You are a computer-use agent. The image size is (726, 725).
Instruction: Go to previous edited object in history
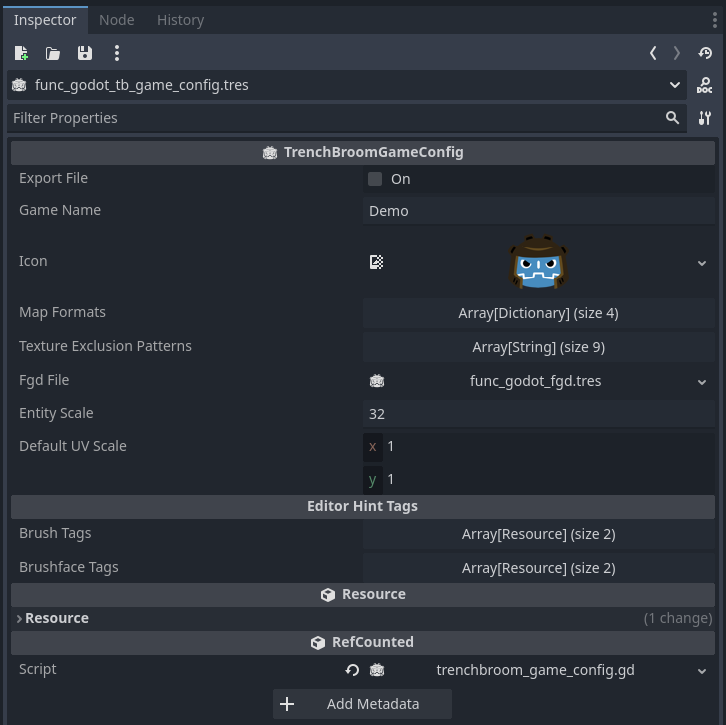click(x=653, y=53)
